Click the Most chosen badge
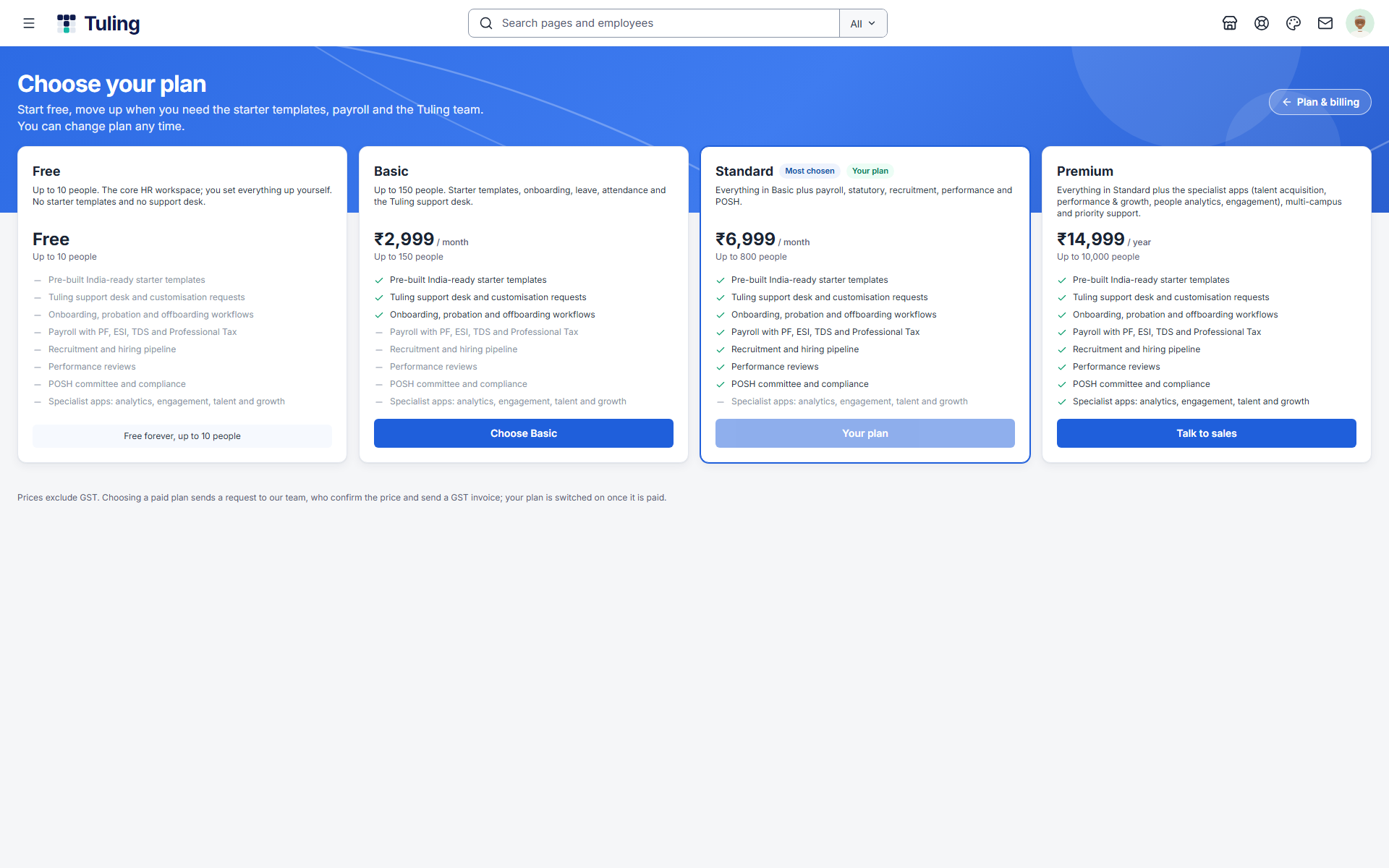The height and width of the screenshot is (868, 1389). [x=810, y=171]
